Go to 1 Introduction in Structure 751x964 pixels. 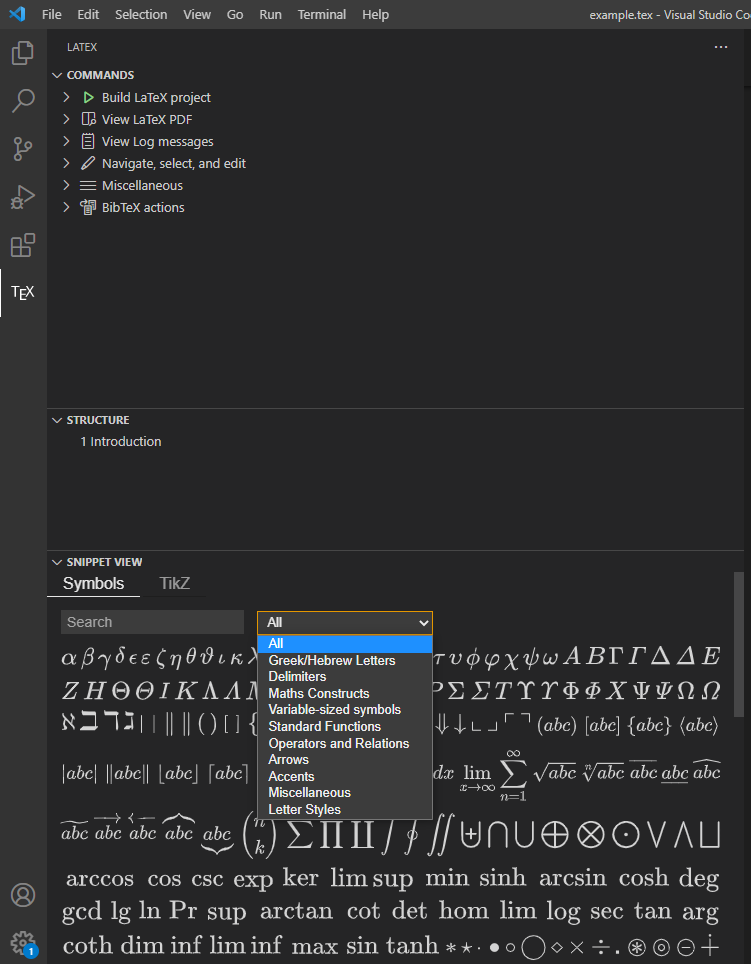(121, 441)
